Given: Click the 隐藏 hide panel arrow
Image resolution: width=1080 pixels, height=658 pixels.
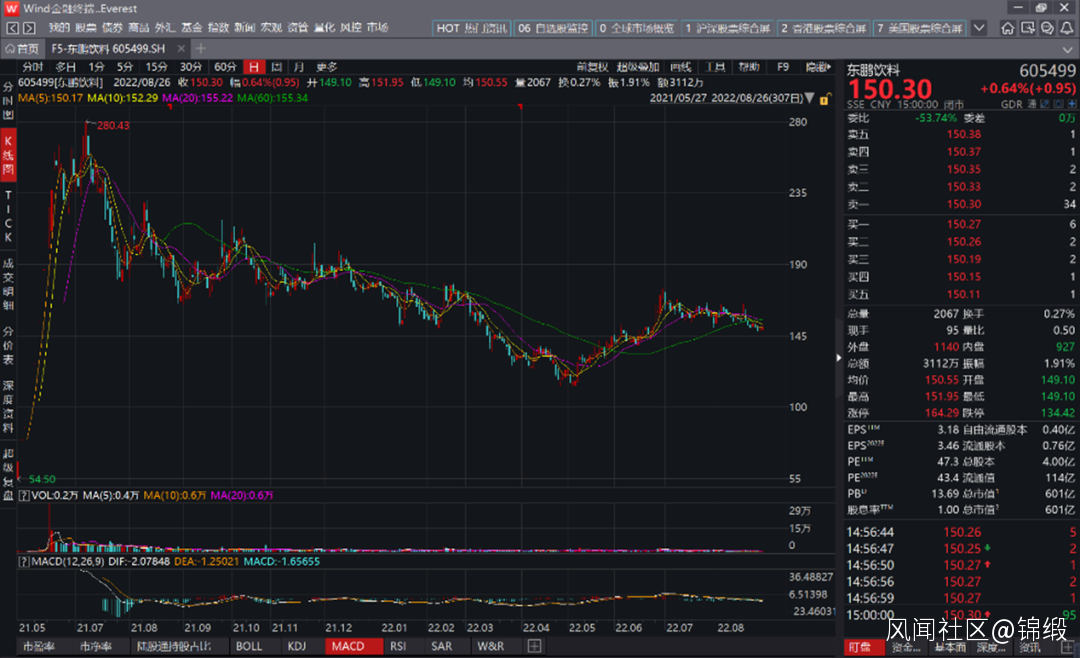Looking at the screenshot, I should (818, 67).
